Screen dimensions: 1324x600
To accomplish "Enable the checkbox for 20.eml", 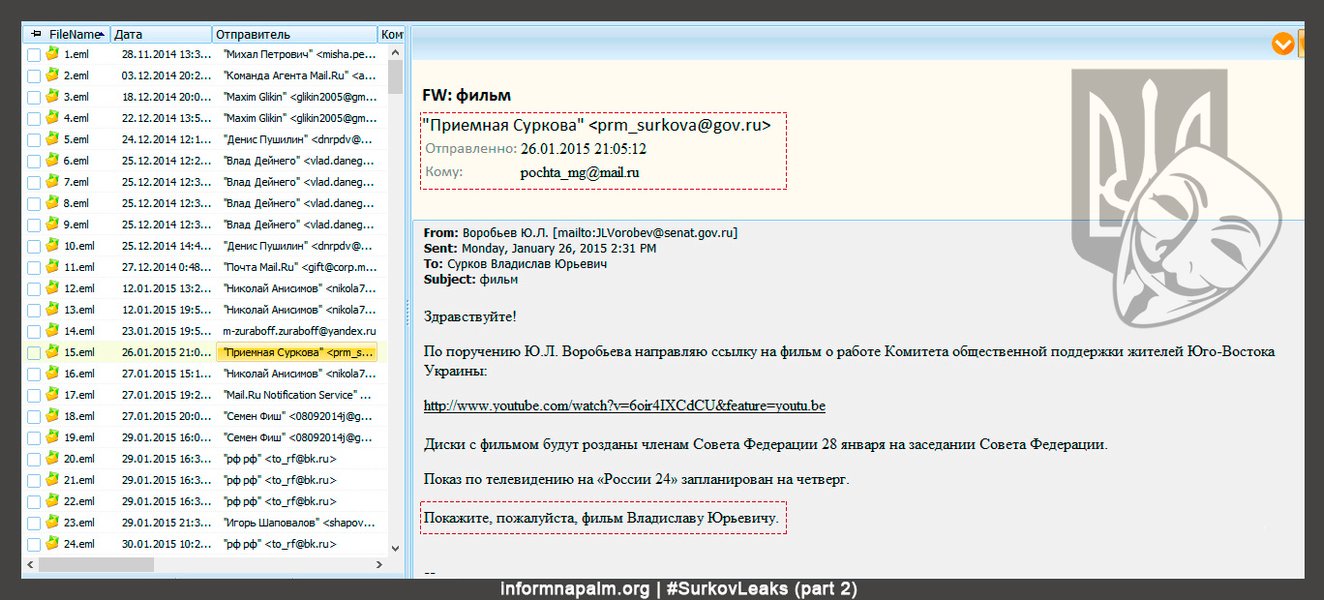I will (x=34, y=459).
